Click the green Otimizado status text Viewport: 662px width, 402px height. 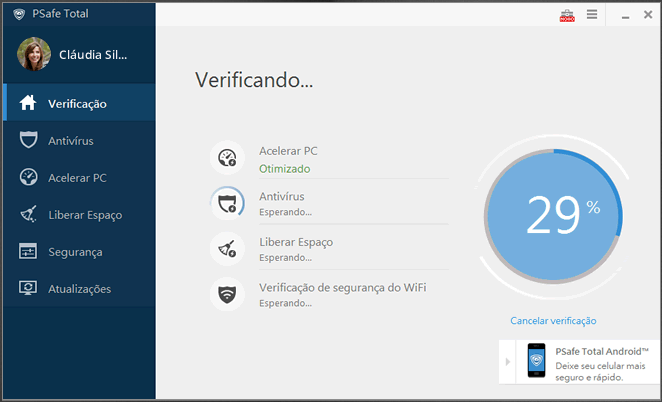285,169
